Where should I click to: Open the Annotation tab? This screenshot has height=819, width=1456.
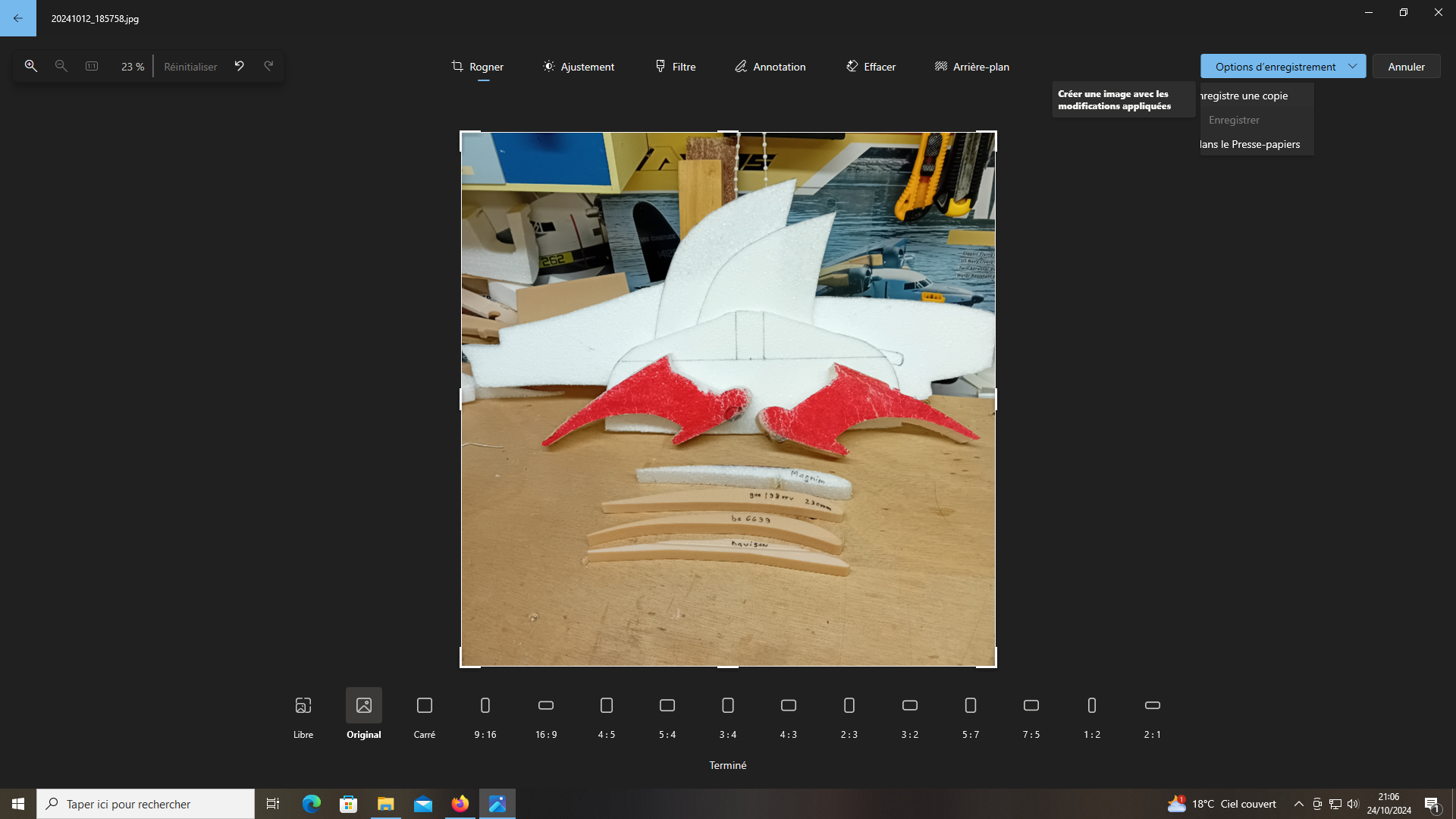770,67
